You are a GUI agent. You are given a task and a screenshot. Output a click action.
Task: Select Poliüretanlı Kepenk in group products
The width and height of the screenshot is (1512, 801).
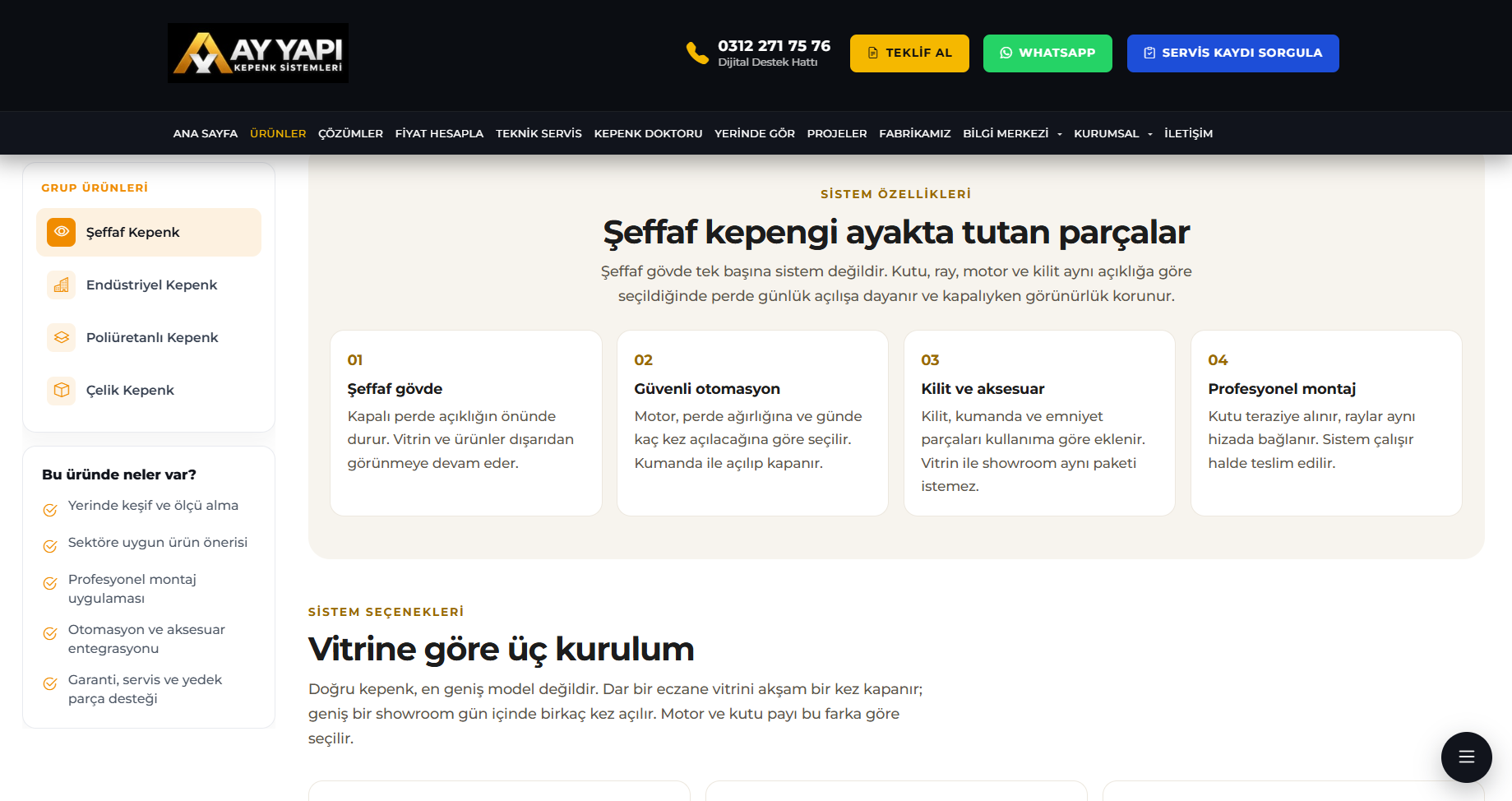click(x=149, y=337)
